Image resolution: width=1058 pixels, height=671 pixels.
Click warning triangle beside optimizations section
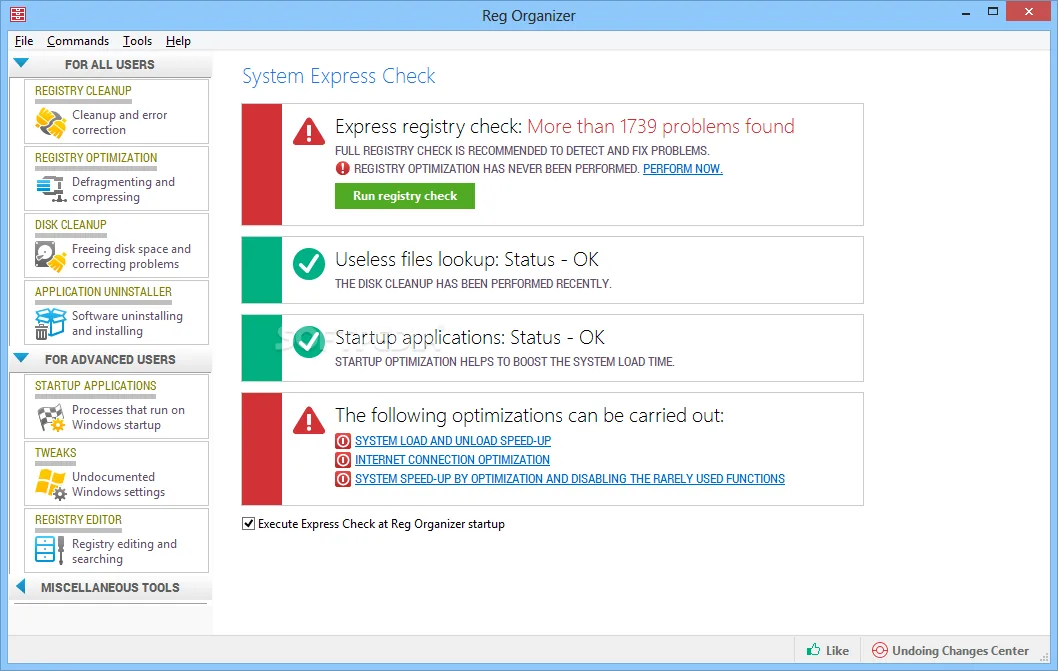pos(309,420)
